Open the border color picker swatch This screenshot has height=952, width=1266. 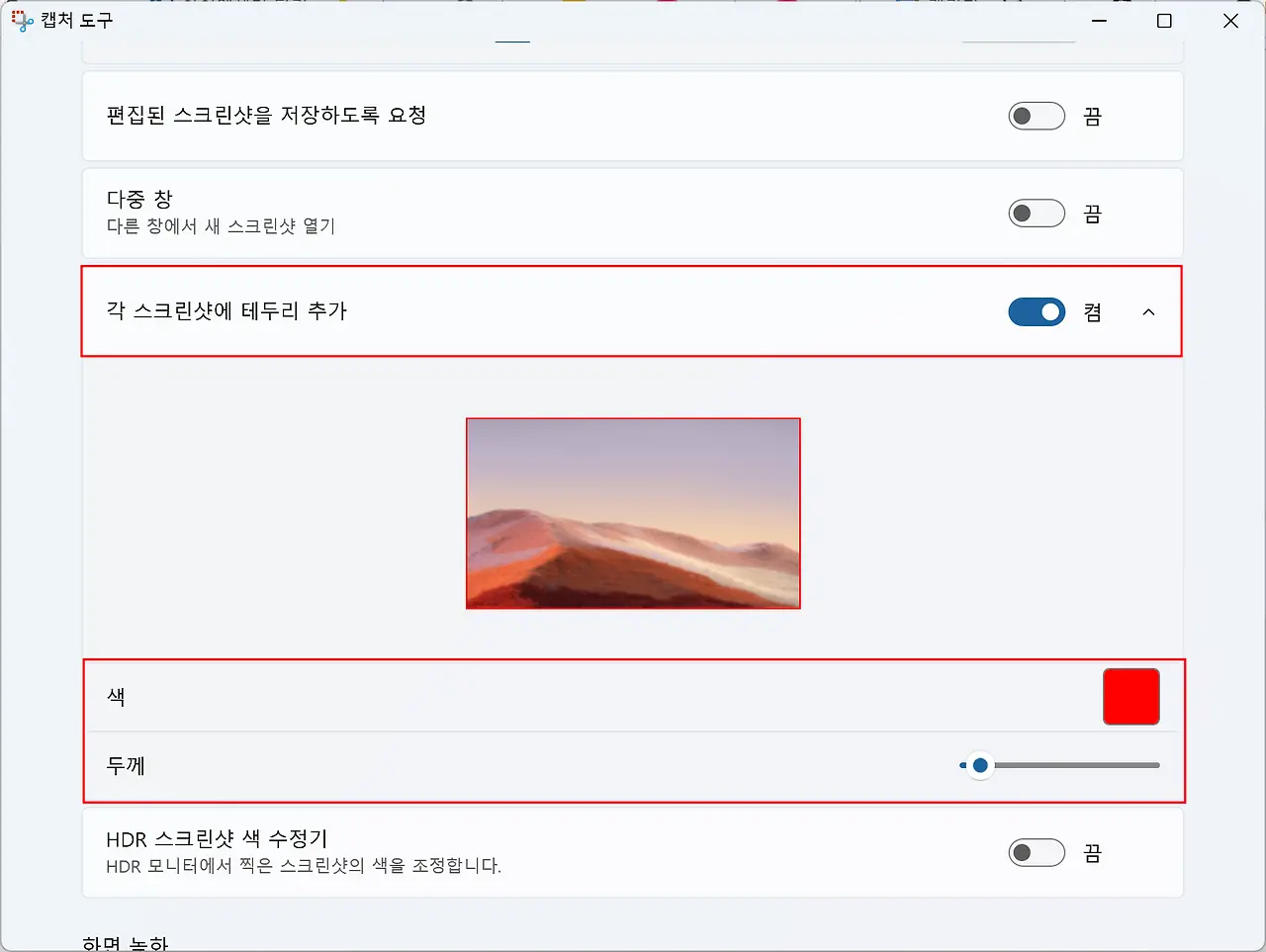[x=1131, y=696]
